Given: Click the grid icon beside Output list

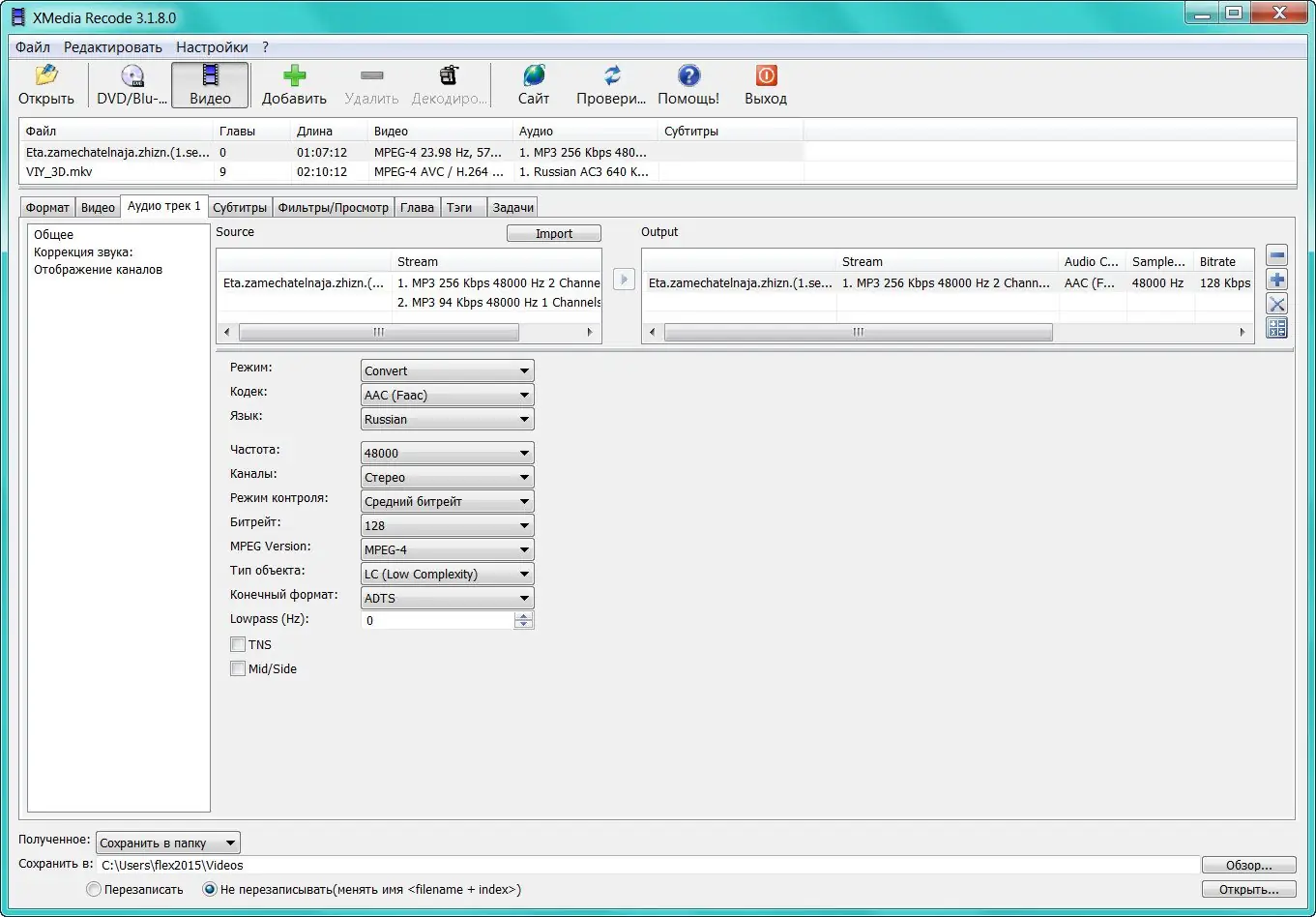Looking at the screenshot, I should (1276, 328).
